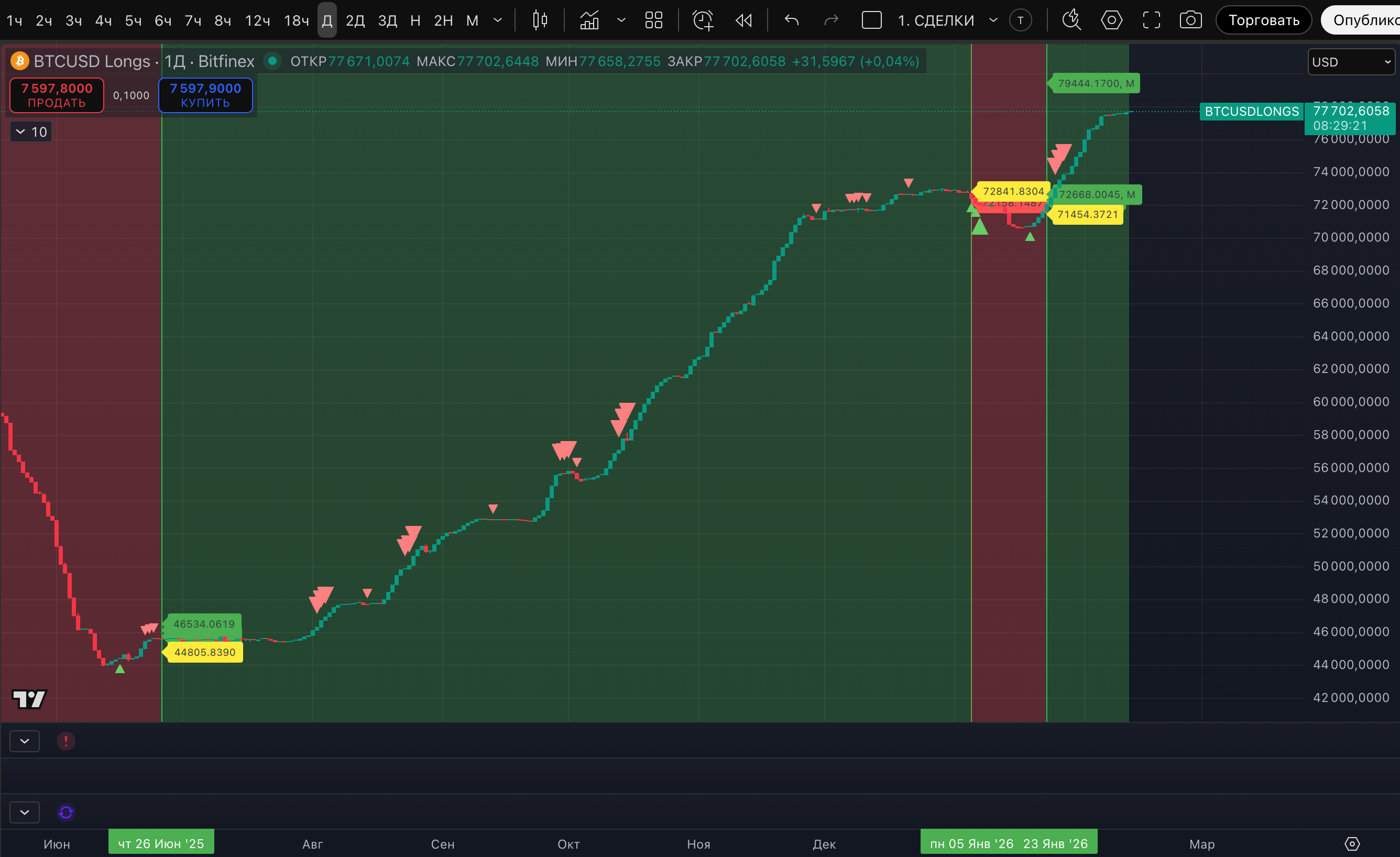This screenshot has height=857, width=1400.
Task: Open the Indicators menu icon
Action: [x=589, y=20]
